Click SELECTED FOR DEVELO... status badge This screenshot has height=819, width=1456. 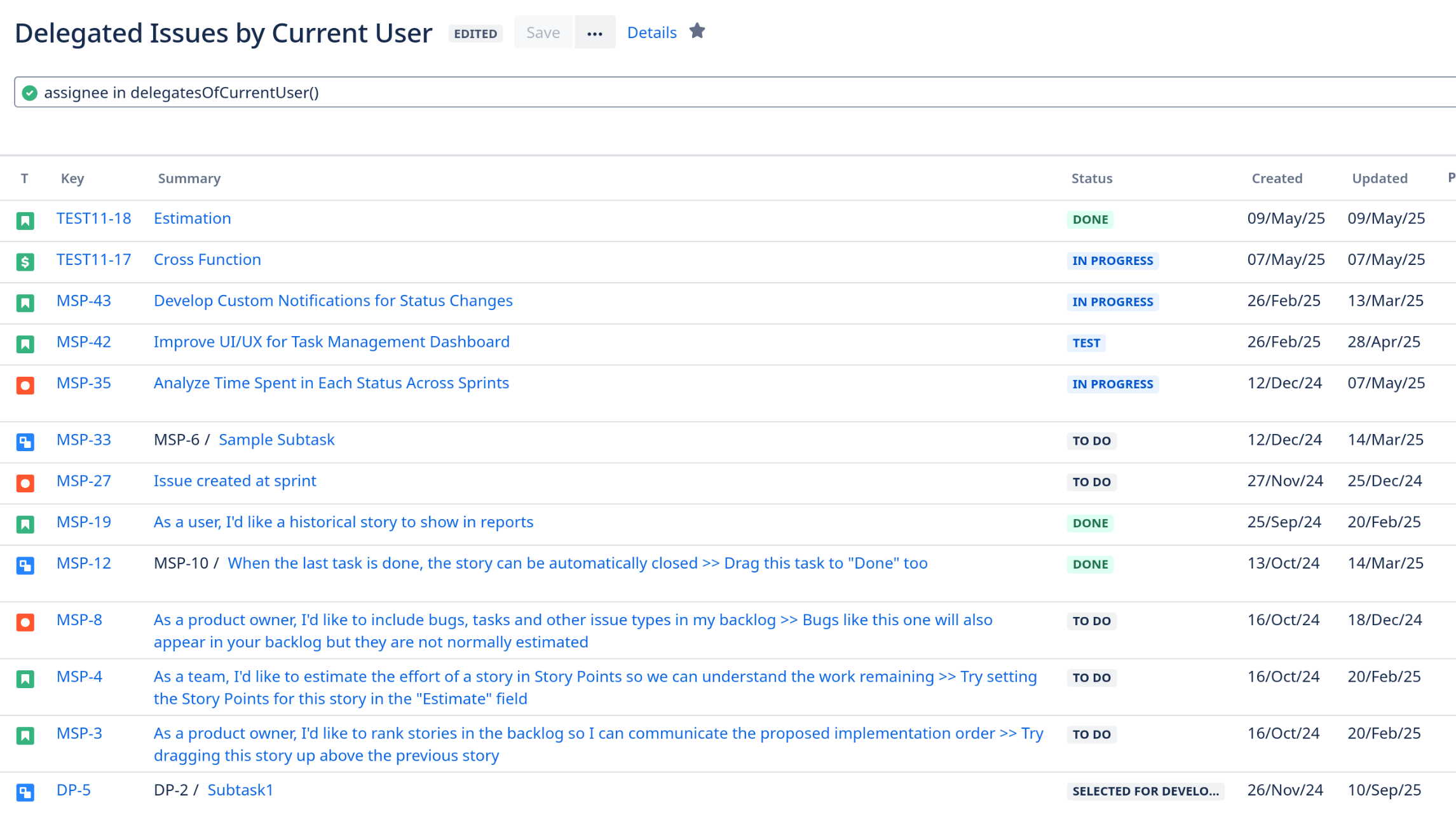pyautogui.click(x=1145, y=791)
